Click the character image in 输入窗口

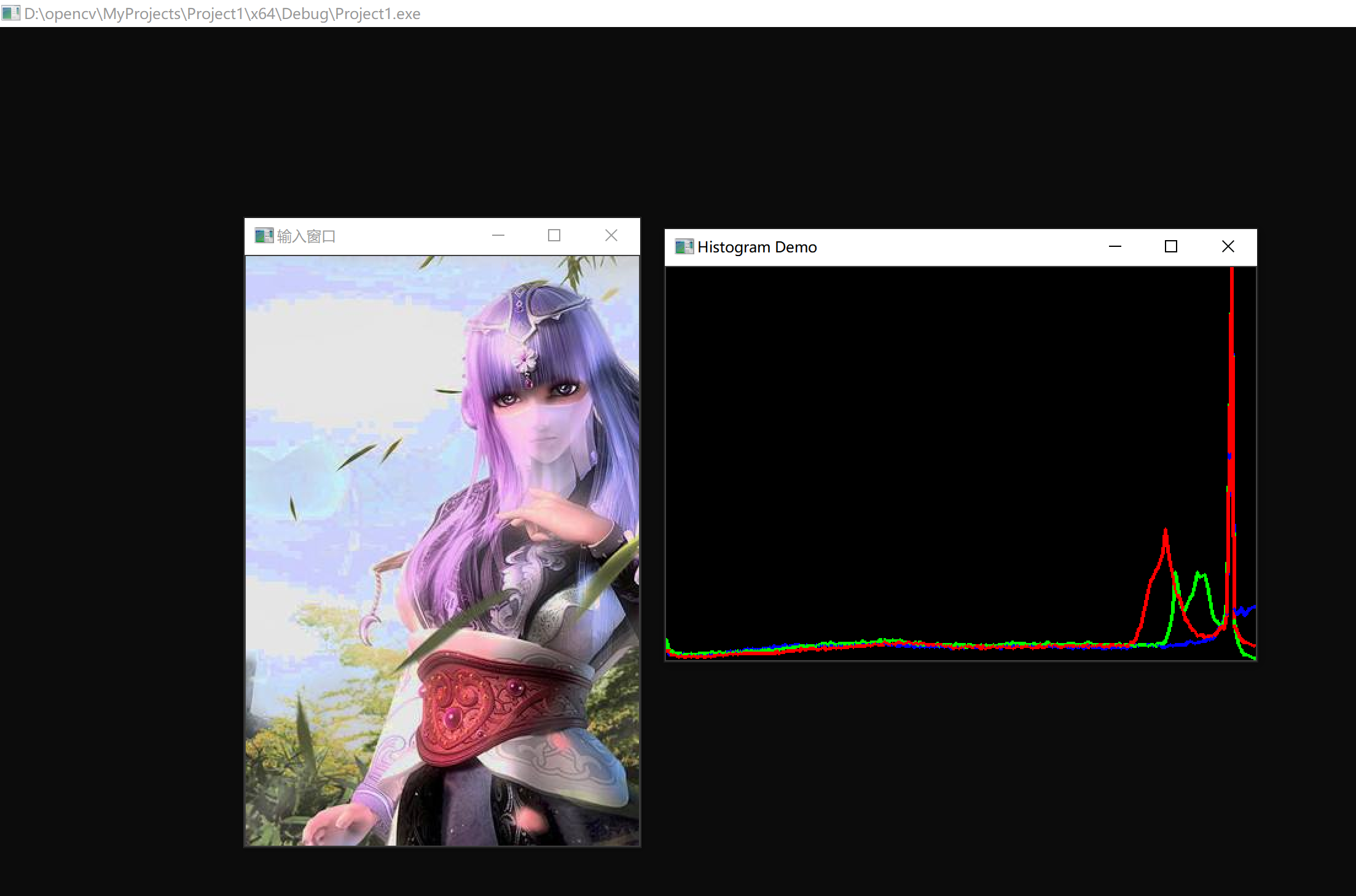[x=442, y=551]
